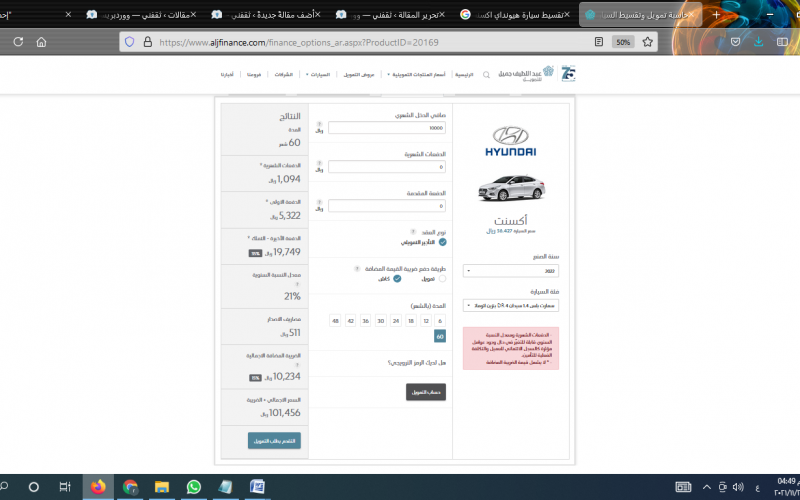The width and height of the screenshot is (800, 500).
Task: Switch to the edit post tab
Action: [x=390, y=15]
